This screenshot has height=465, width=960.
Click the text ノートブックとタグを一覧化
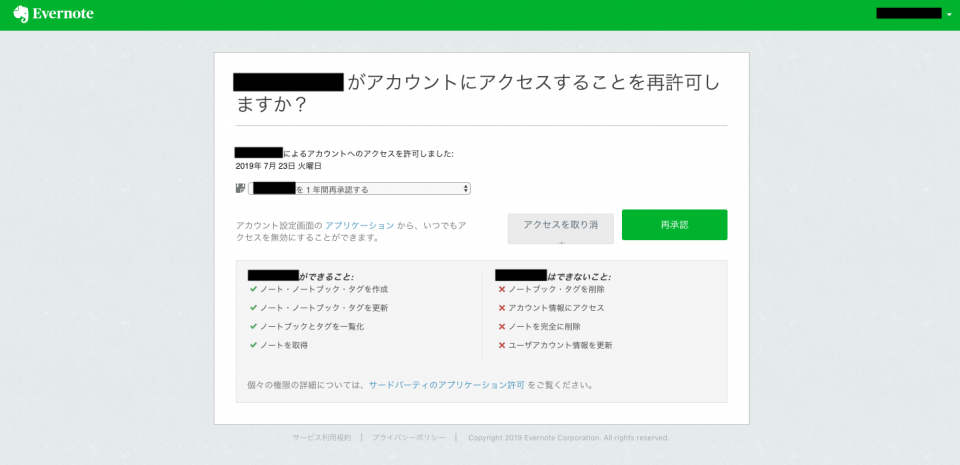(x=312, y=327)
